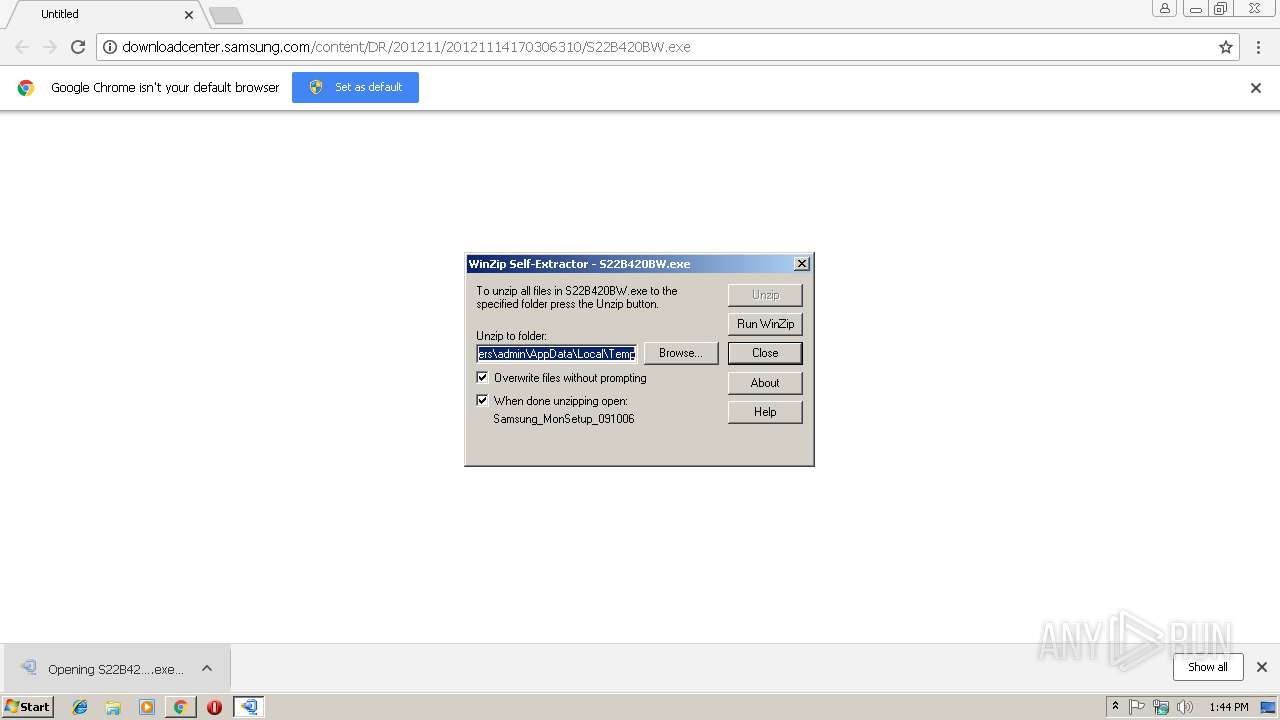The width and height of the screenshot is (1280, 720).
Task: Close WinZip Self-Extractor with the title bar X
Action: (801, 264)
